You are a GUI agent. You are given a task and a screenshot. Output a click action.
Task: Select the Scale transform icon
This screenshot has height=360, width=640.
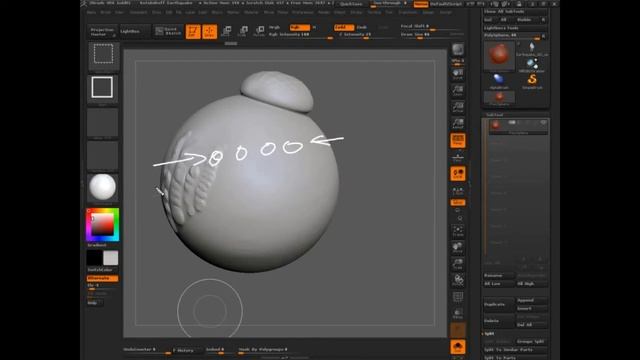coord(243,31)
